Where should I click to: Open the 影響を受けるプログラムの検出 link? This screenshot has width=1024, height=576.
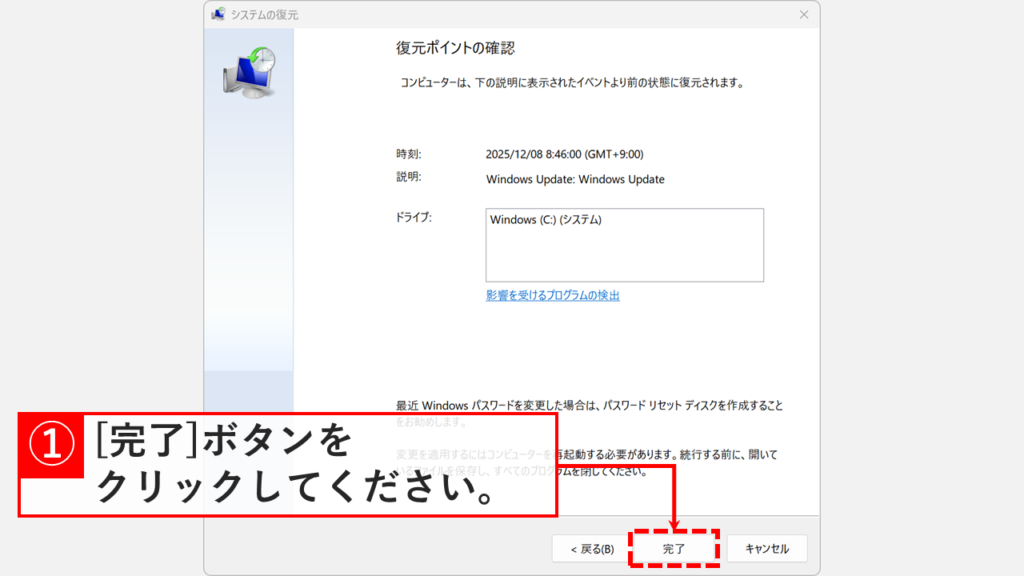[551, 294]
